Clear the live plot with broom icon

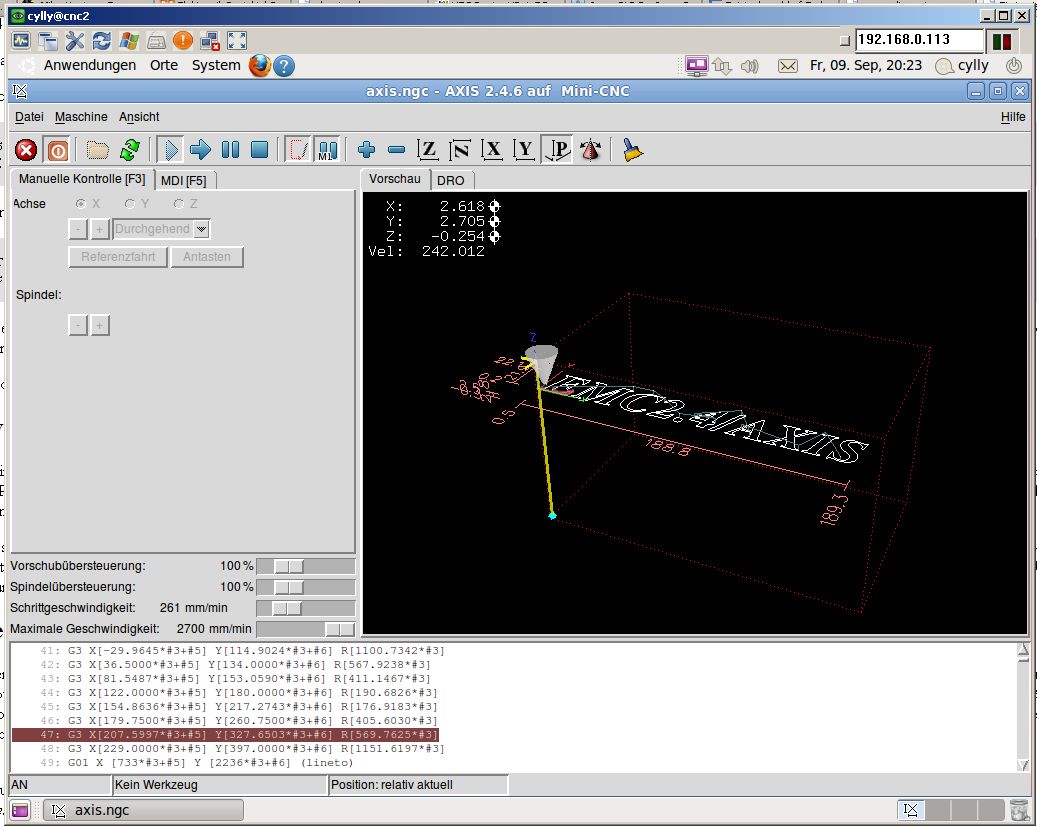(x=632, y=150)
